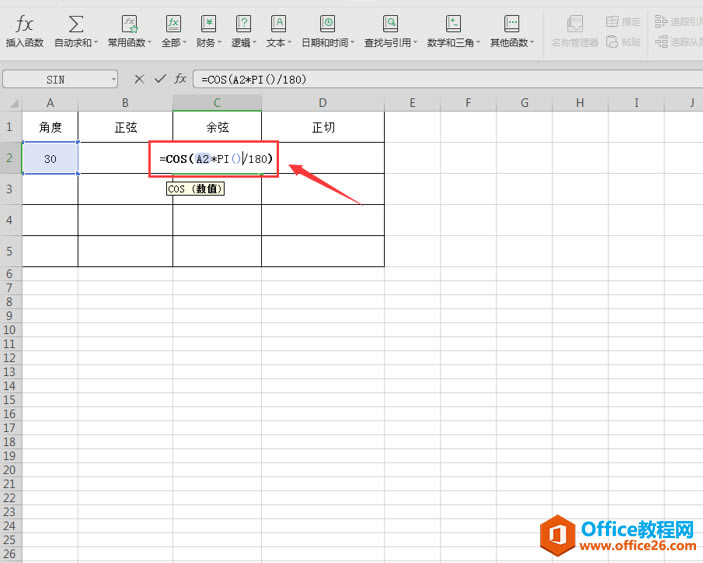The image size is (703, 563).
Task: Click cell C1 labeled 余弦
Action: (217, 127)
